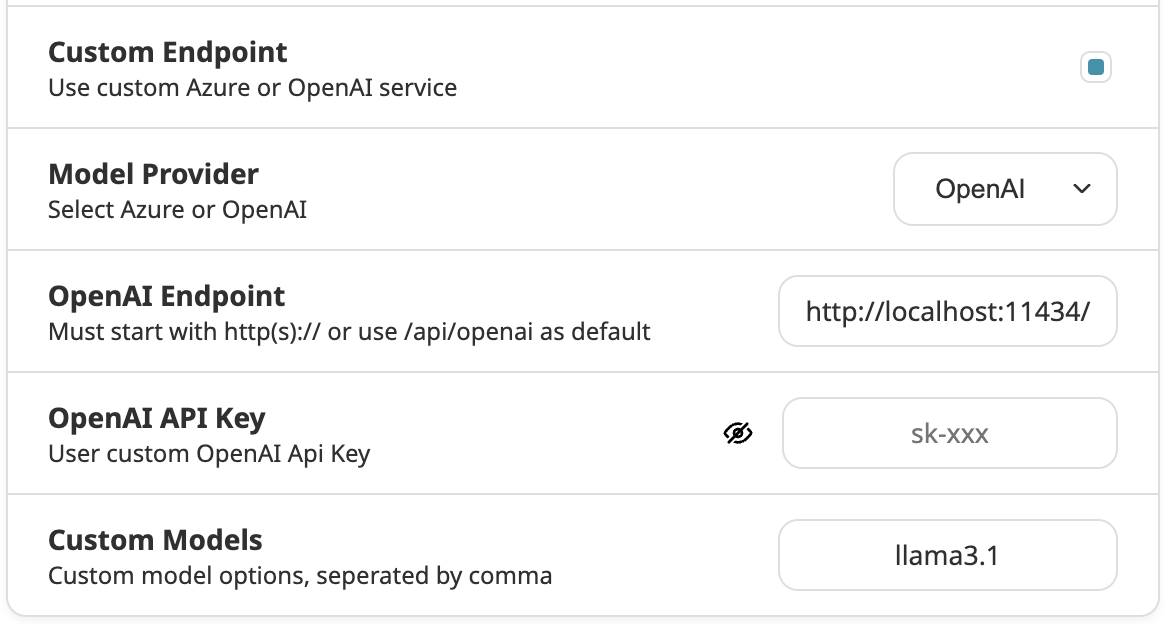The width and height of the screenshot is (1166, 624).
Task: Click the OpenAI Endpoint heading
Action: coord(167,296)
